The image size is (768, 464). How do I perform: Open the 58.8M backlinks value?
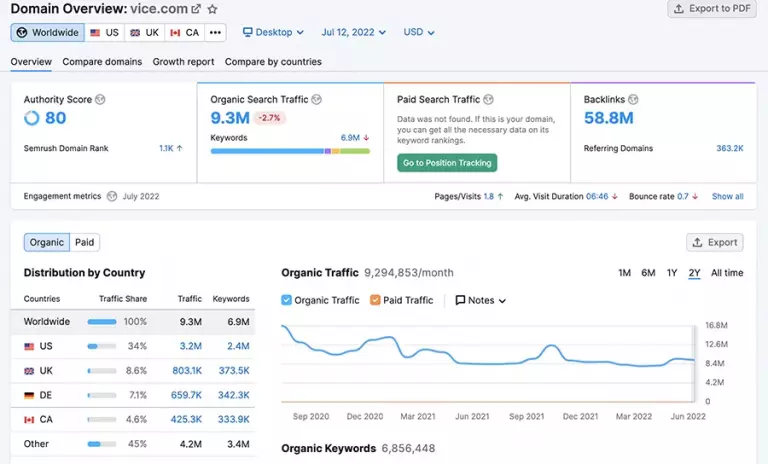608,118
